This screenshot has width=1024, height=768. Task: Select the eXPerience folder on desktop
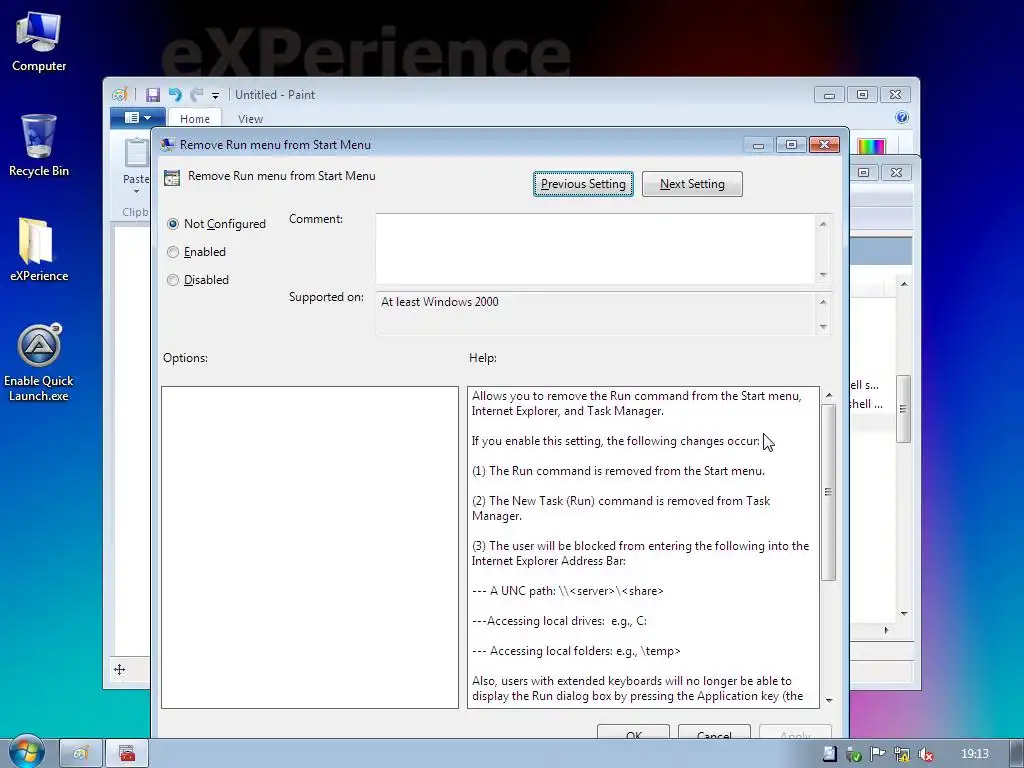[39, 249]
